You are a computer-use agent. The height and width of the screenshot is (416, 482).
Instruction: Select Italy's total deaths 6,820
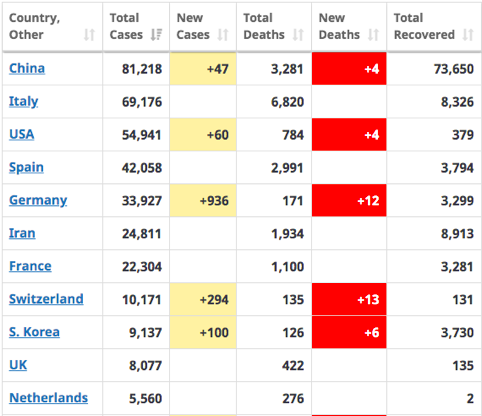[288, 102]
